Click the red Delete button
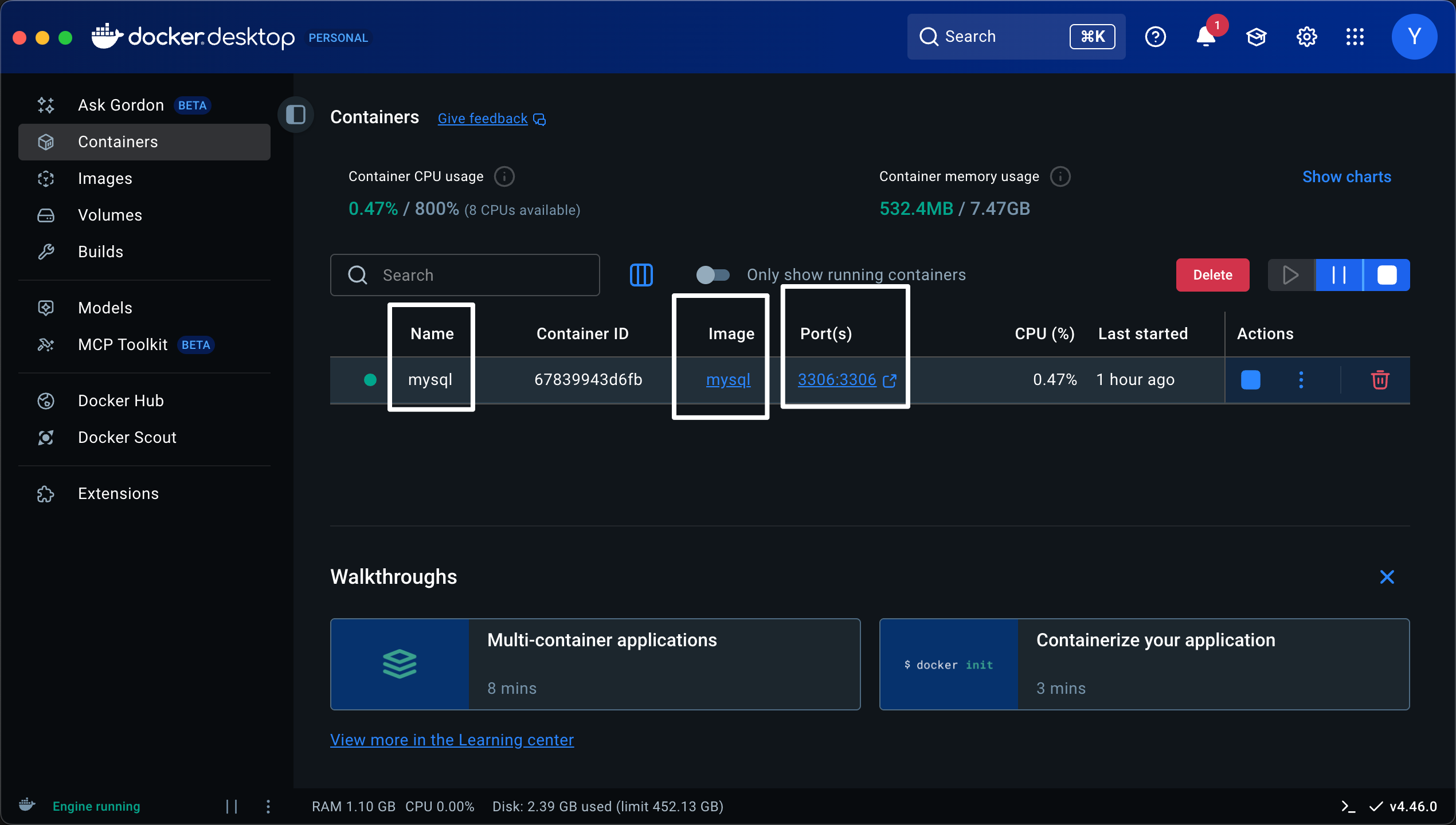 point(1212,275)
